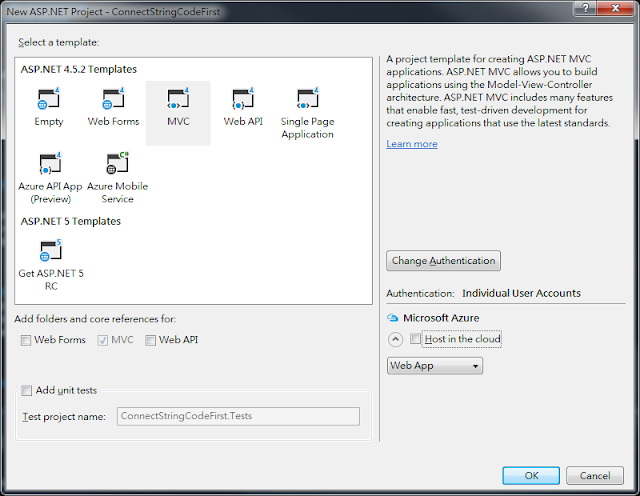Check the Web Forms references checkbox
Viewport: 640px width, 496px height.
26,340
